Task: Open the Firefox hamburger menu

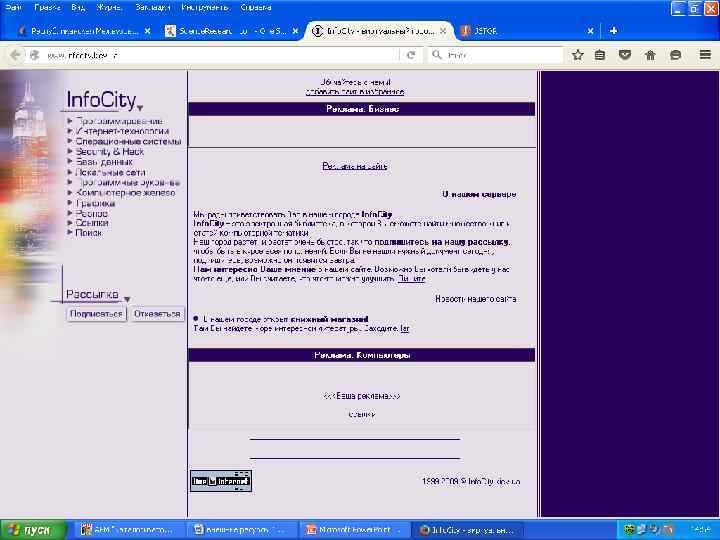Action: point(705,55)
